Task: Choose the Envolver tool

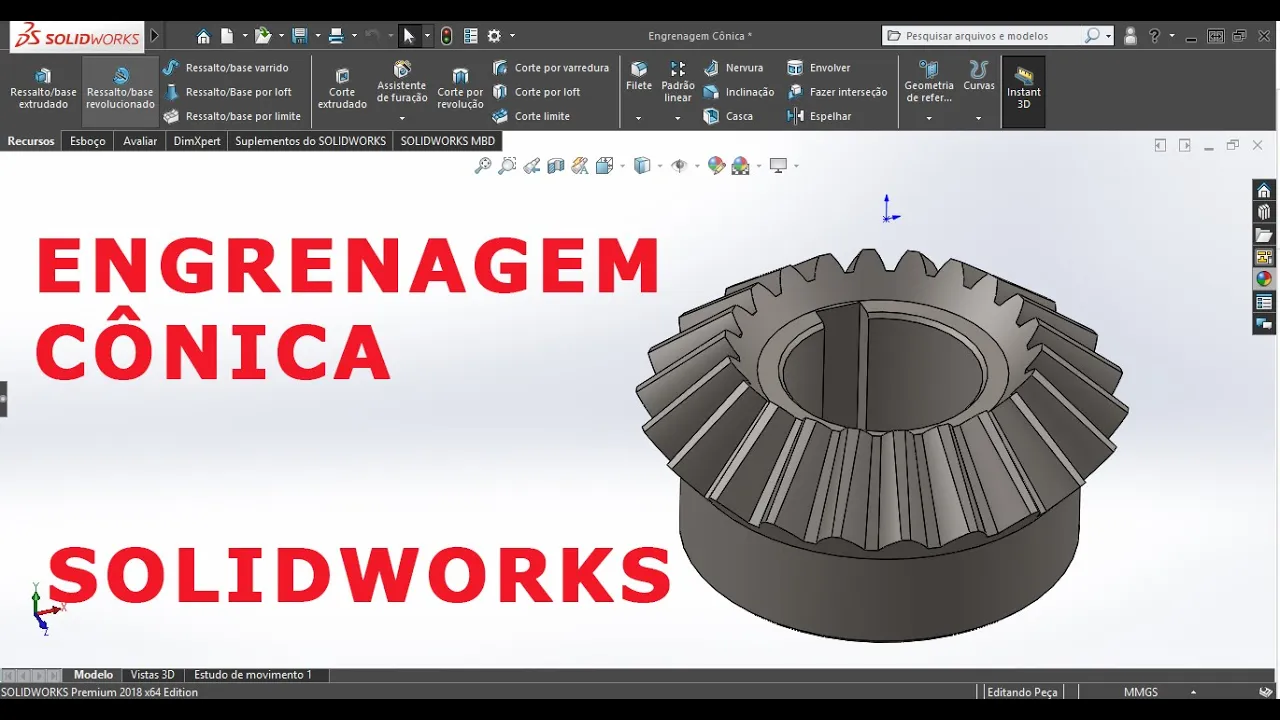Action: point(819,68)
